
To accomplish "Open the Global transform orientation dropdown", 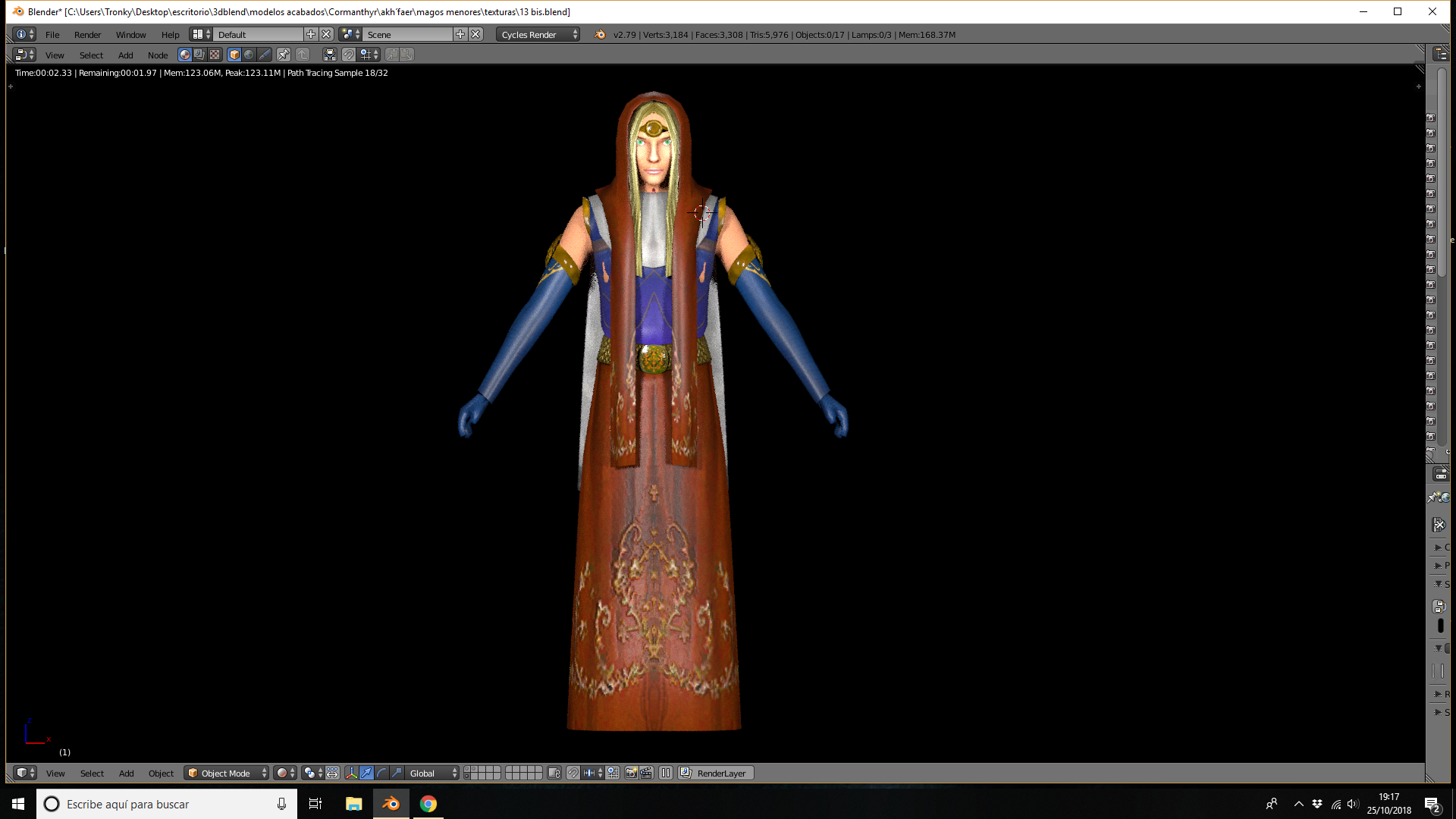I will coord(432,773).
